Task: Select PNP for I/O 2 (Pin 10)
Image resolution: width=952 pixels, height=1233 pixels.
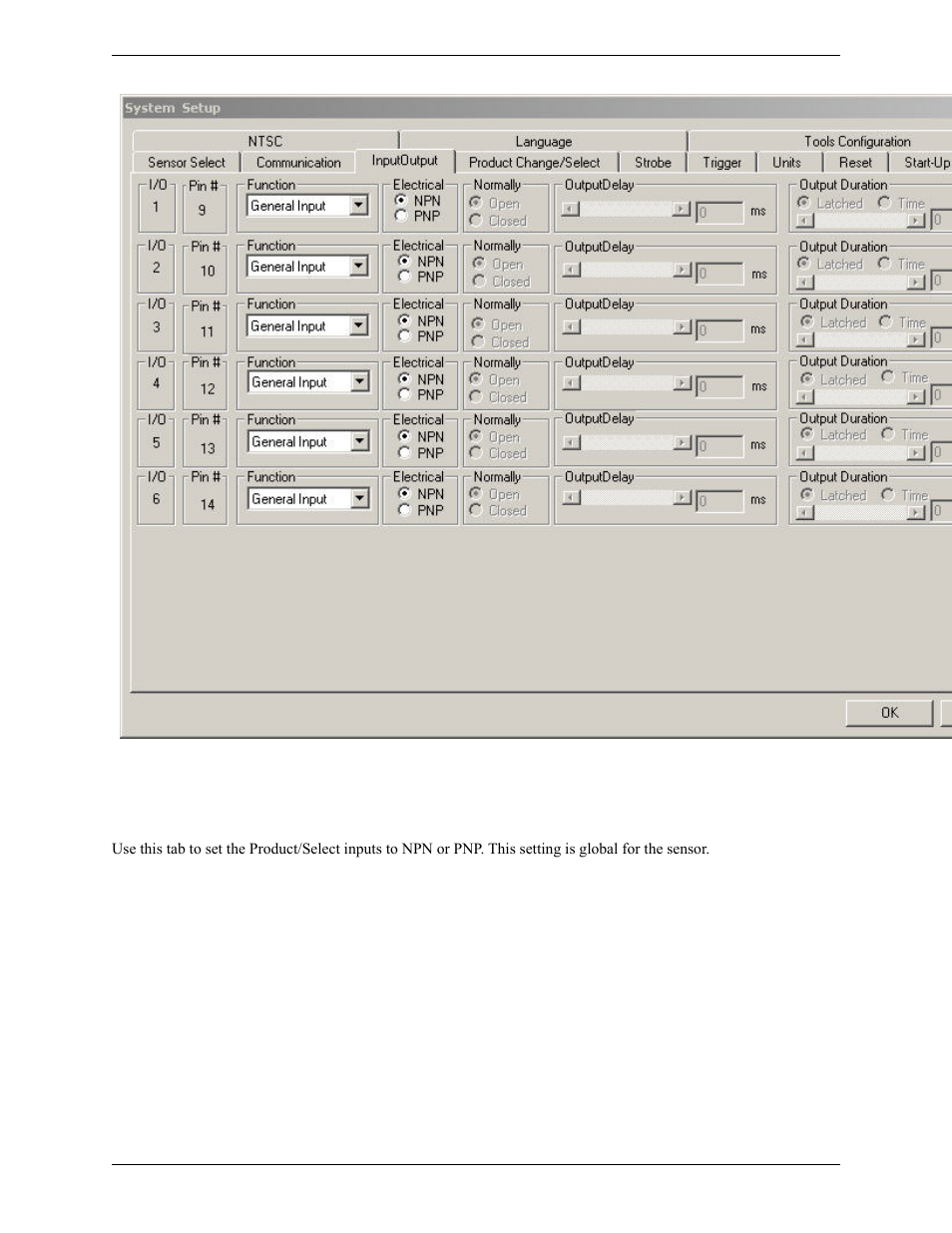Action: [x=420, y=277]
